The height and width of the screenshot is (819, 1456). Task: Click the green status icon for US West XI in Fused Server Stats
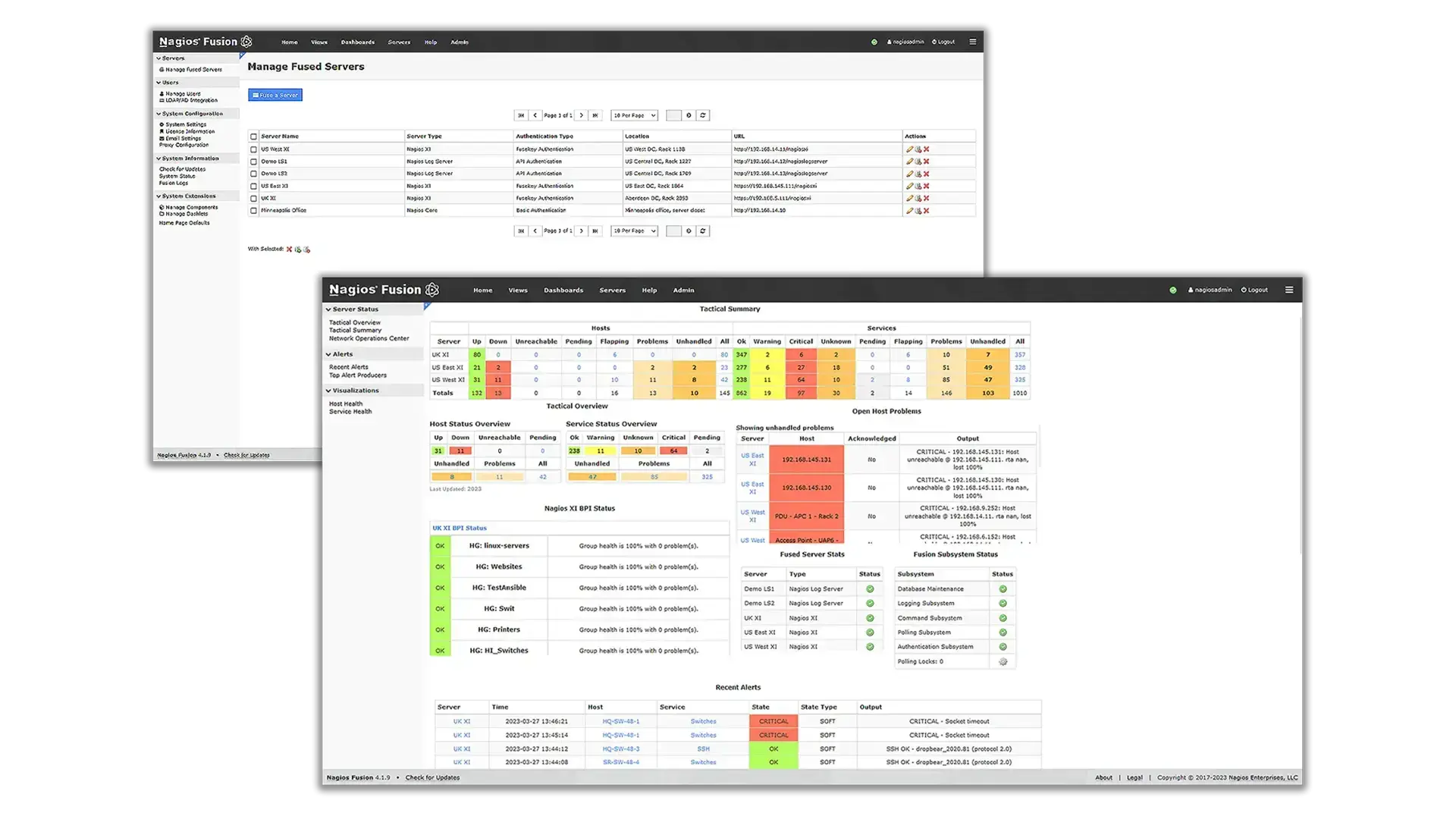870,647
